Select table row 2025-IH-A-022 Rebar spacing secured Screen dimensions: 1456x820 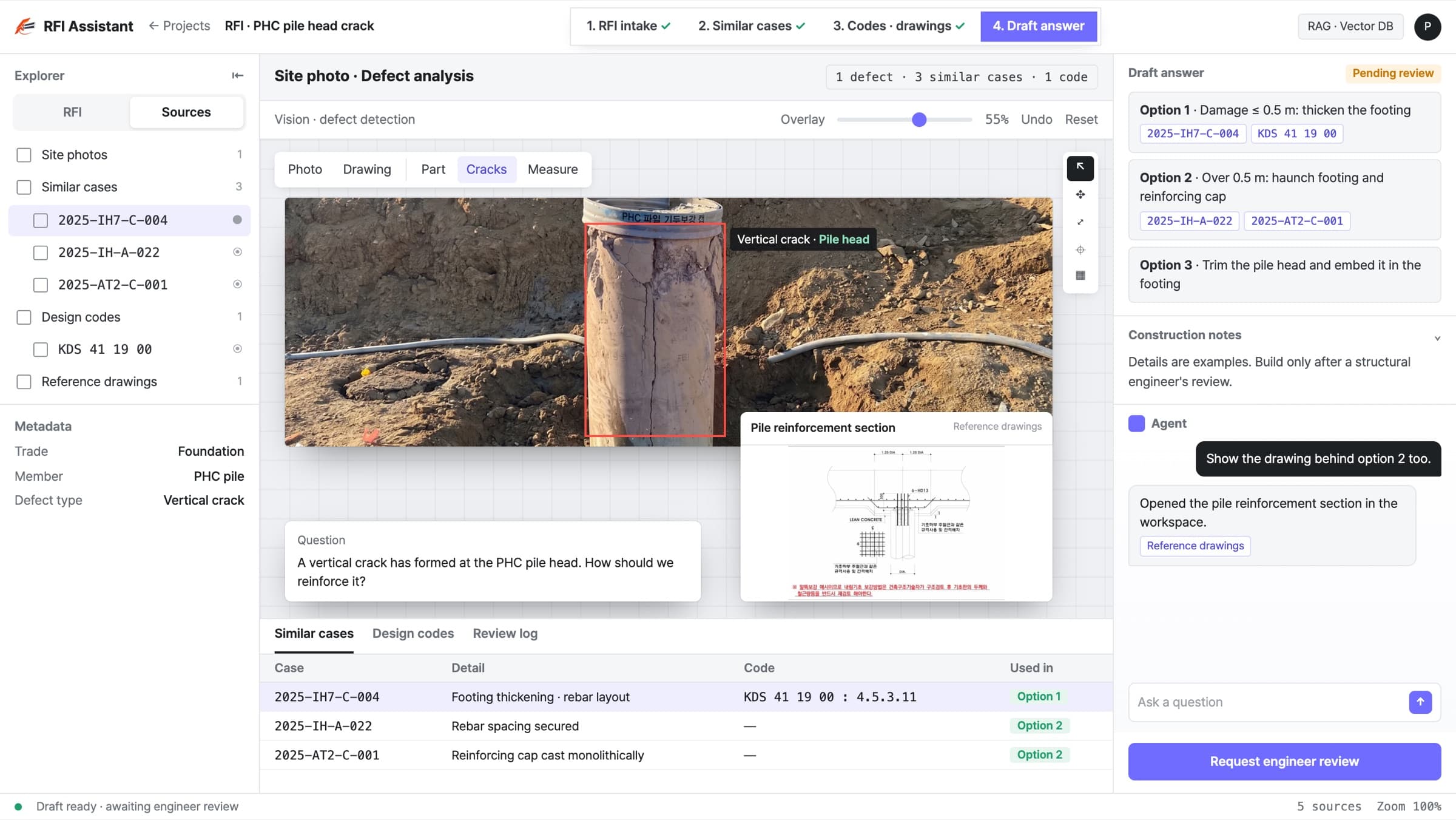pyautogui.click(x=686, y=726)
